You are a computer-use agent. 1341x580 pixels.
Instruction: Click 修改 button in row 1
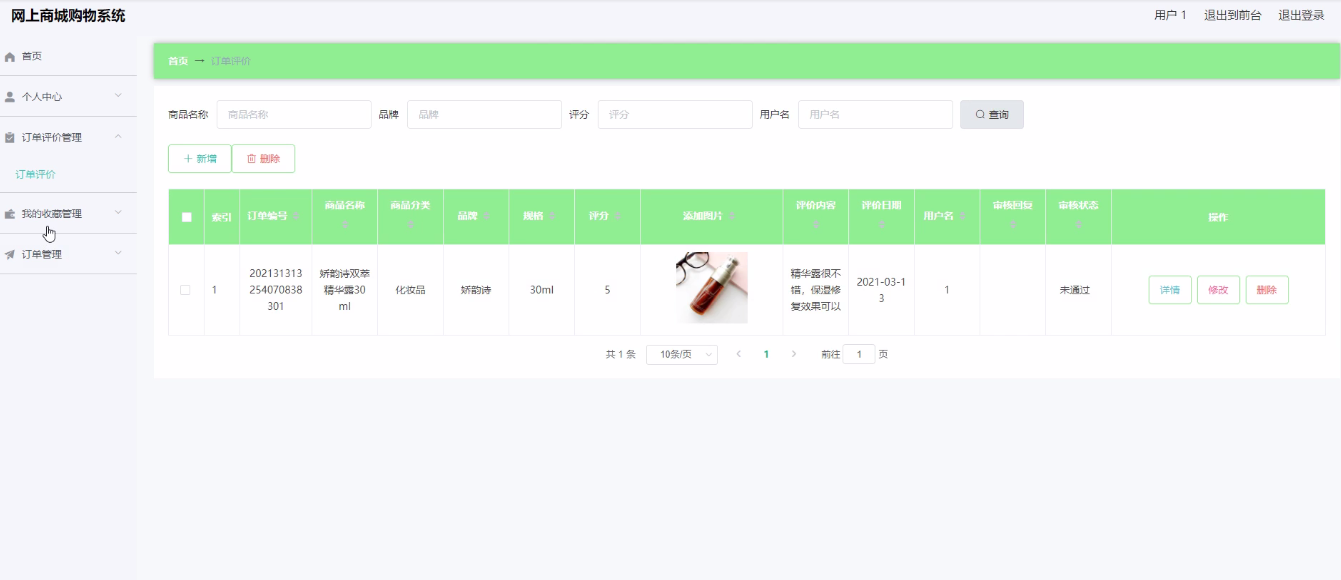[x=1218, y=290]
